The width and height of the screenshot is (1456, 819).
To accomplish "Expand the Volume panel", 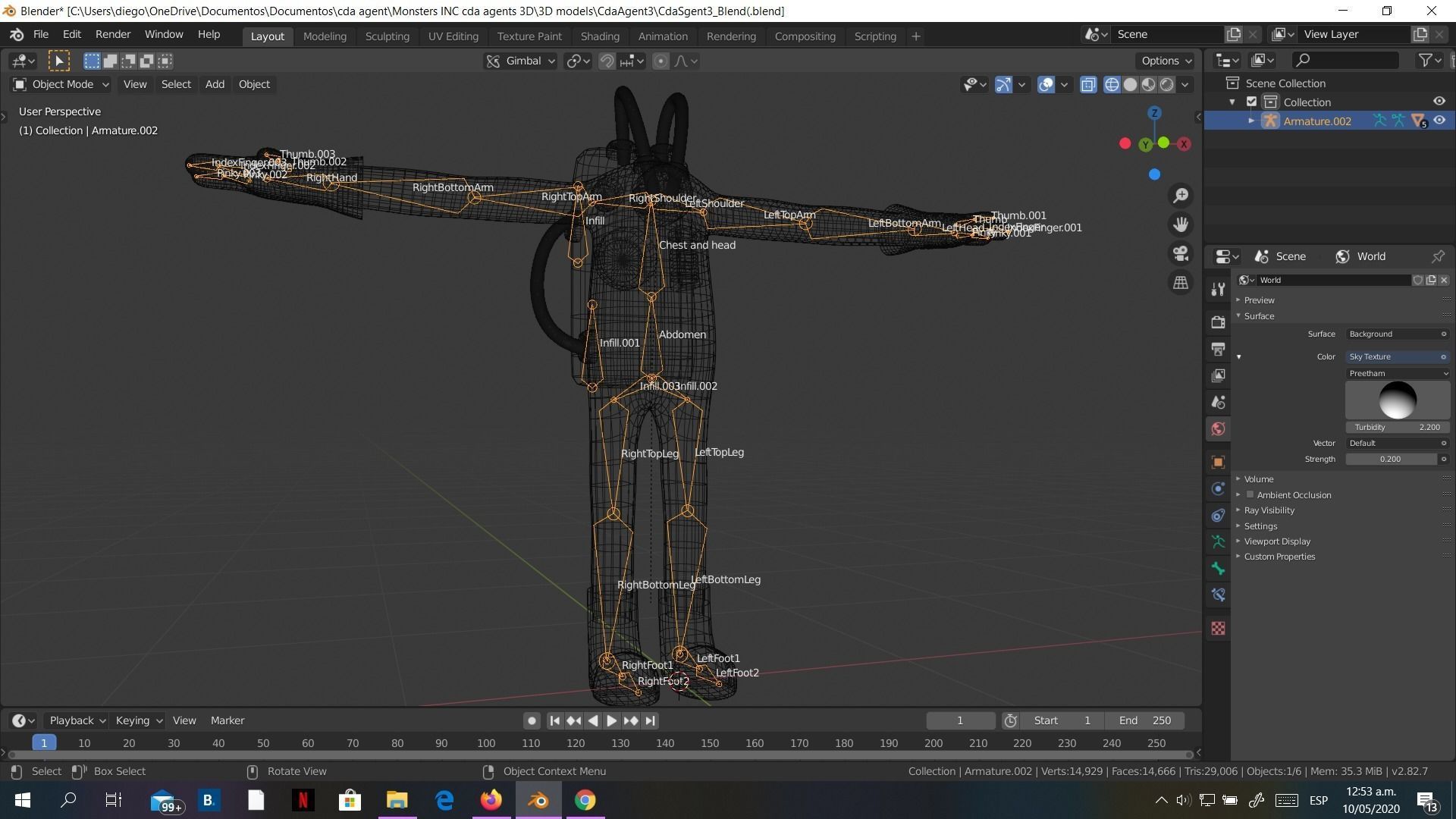I will click(1258, 479).
